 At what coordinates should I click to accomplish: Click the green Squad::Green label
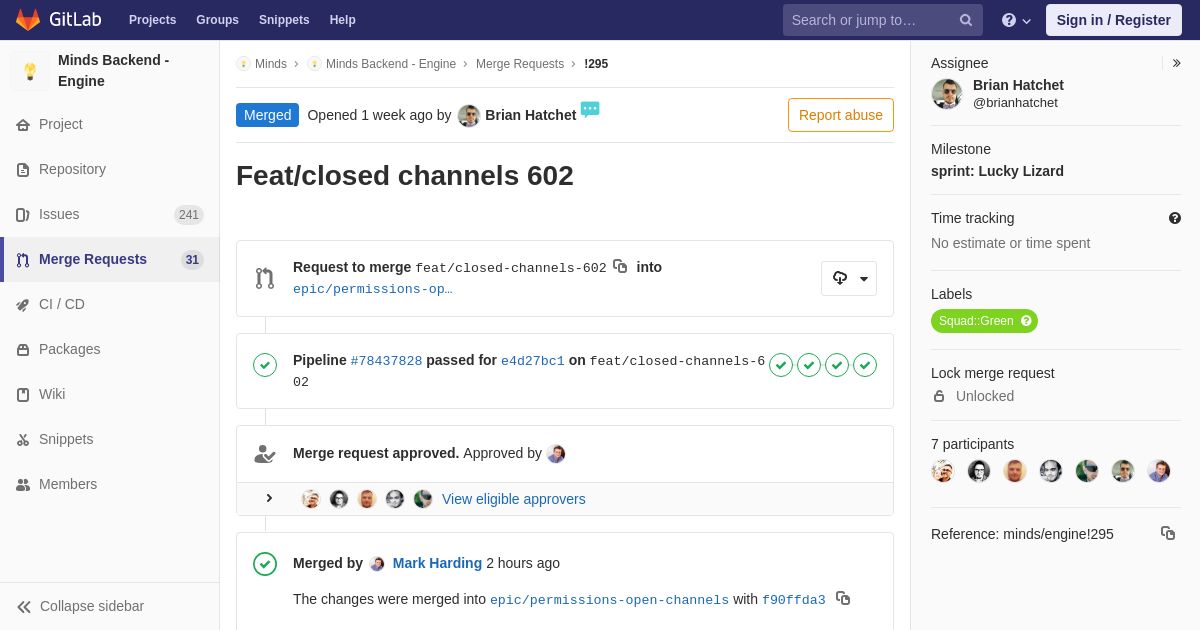click(984, 321)
